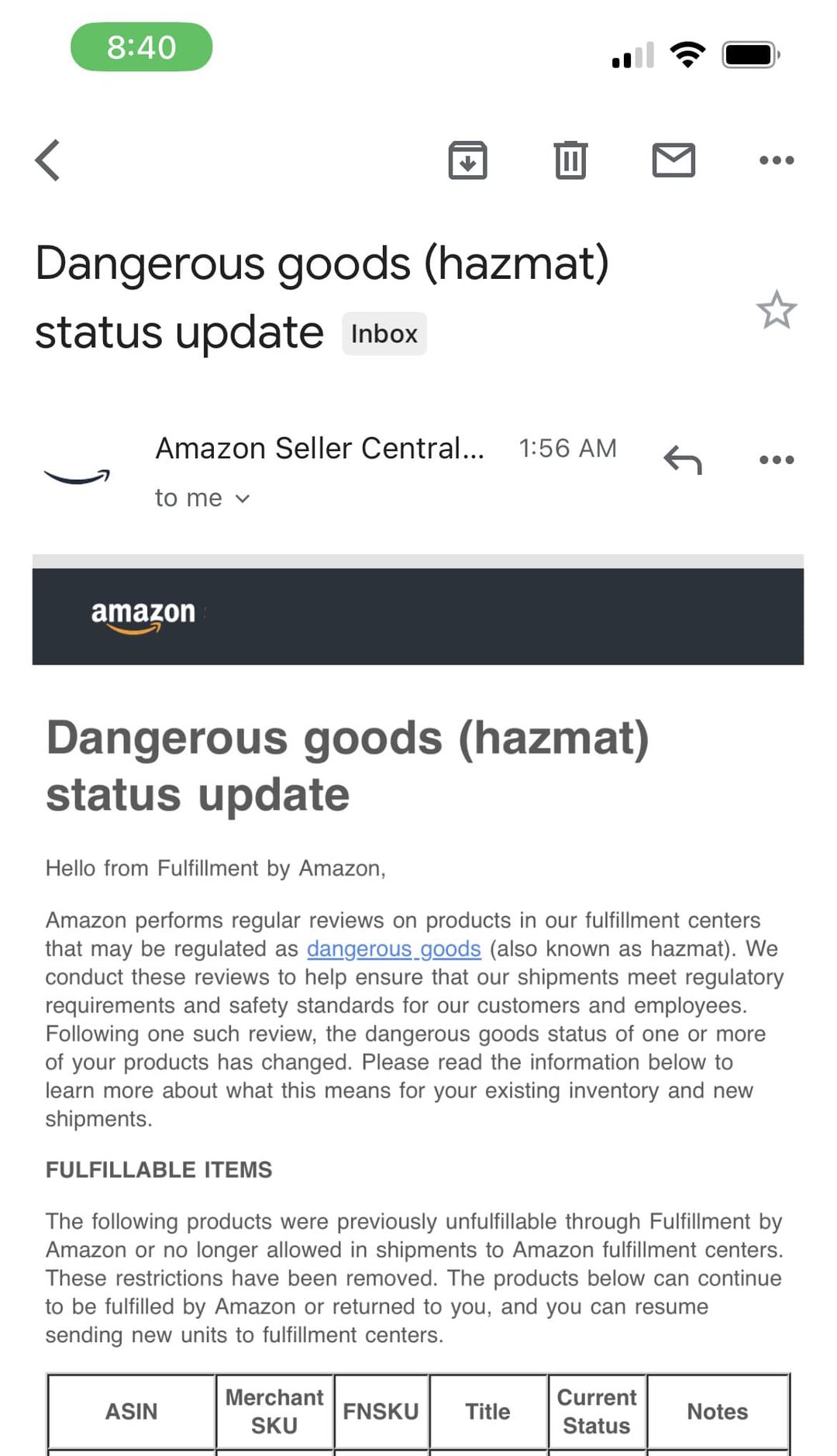The image size is (837, 1456).
Task: Reply using the arrow icon
Action: click(x=683, y=460)
